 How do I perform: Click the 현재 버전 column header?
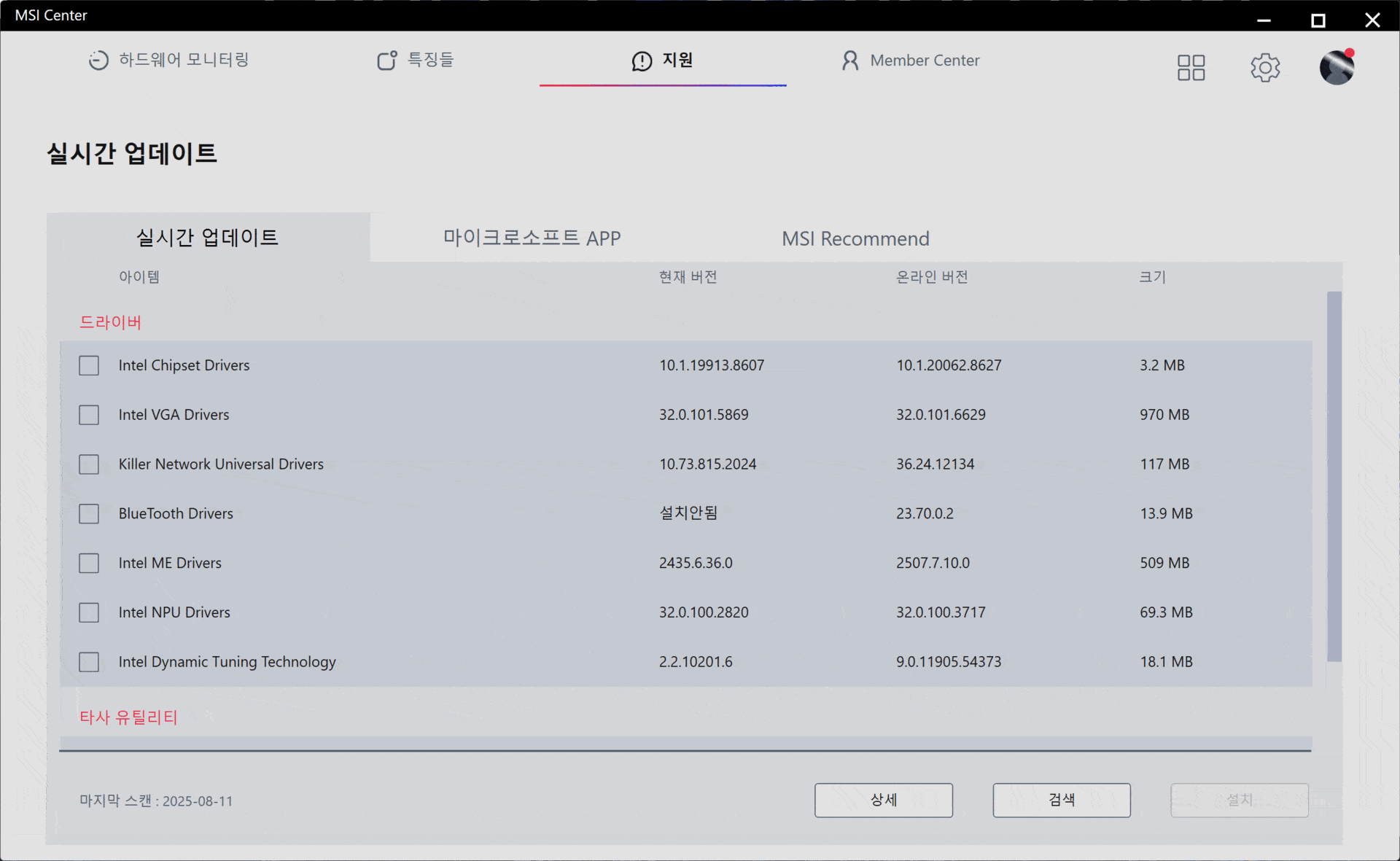[x=688, y=277]
